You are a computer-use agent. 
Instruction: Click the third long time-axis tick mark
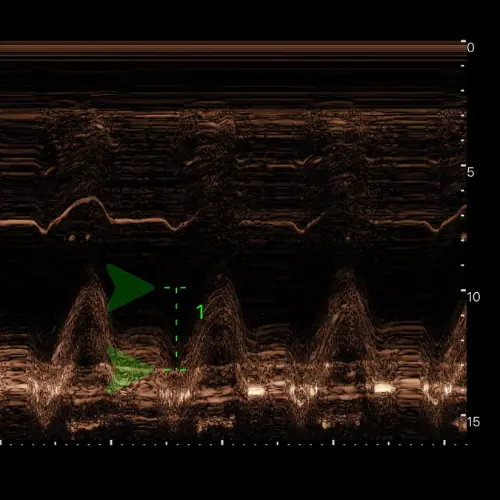333,442
